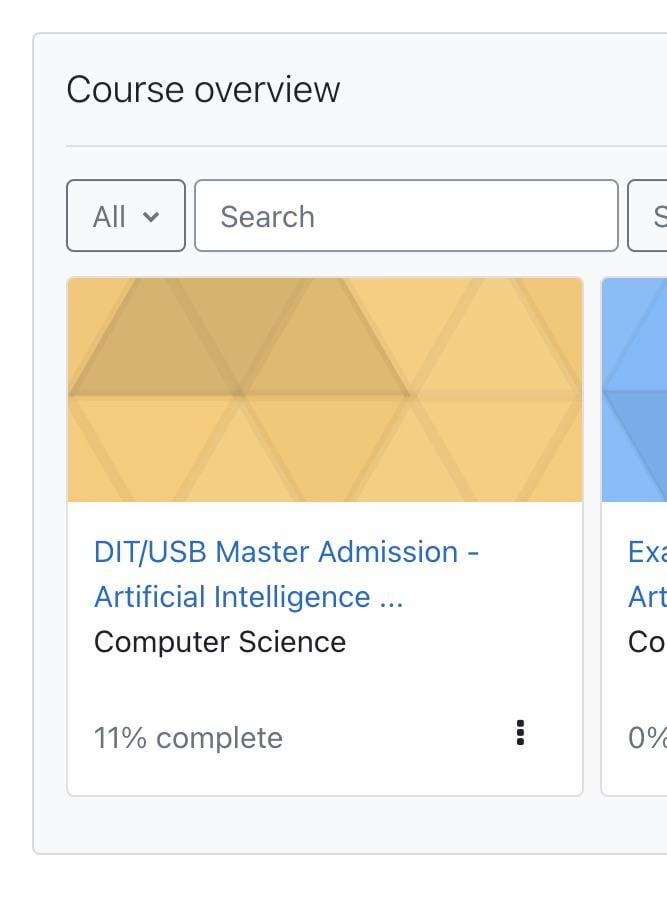
Task: Select the white body of DIT/USB course card
Action: click(x=325, y=649)
